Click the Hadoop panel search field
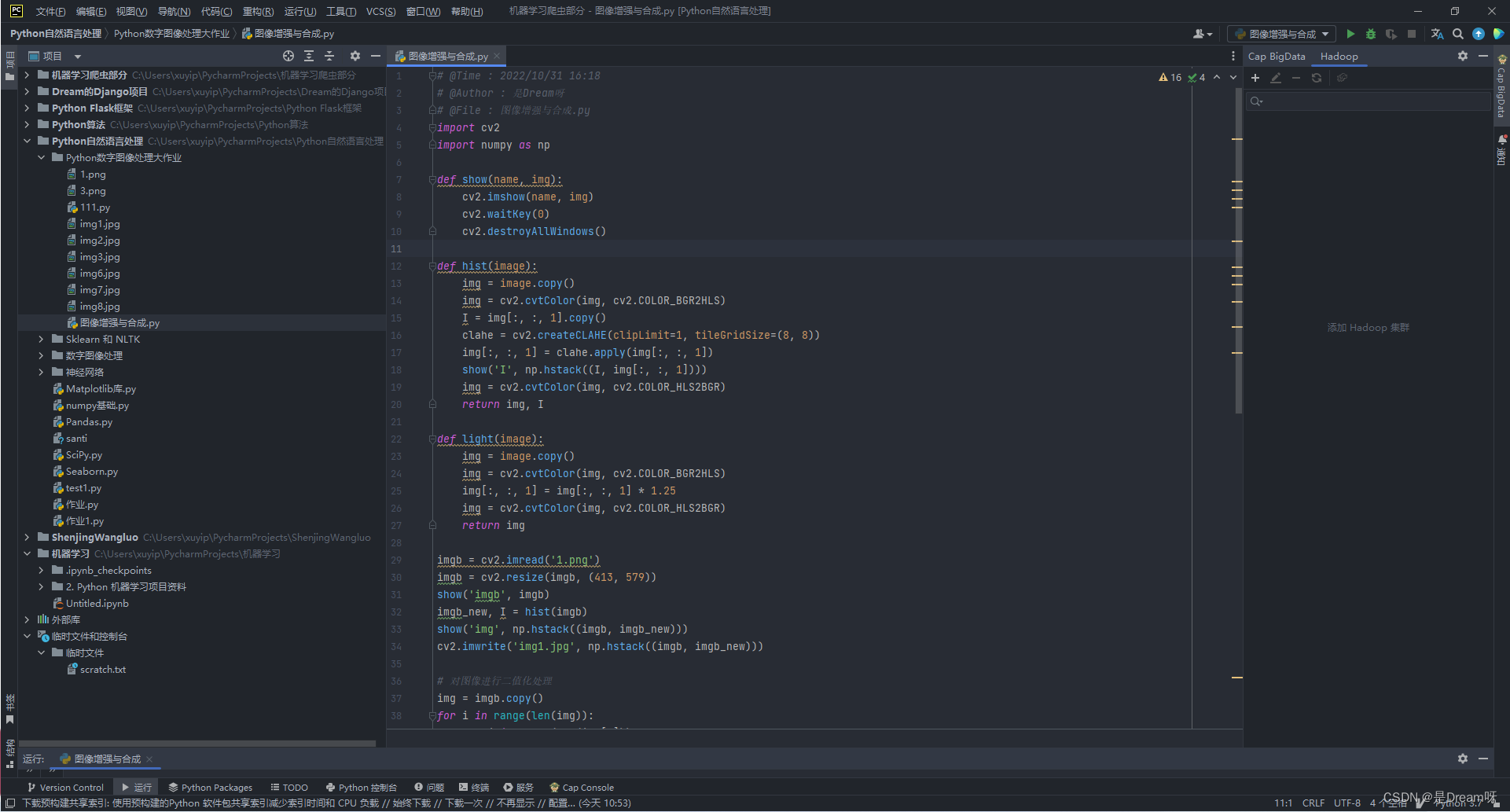Image resolution: width=1510 pixels, height=812 pixels. [1368, 101]
